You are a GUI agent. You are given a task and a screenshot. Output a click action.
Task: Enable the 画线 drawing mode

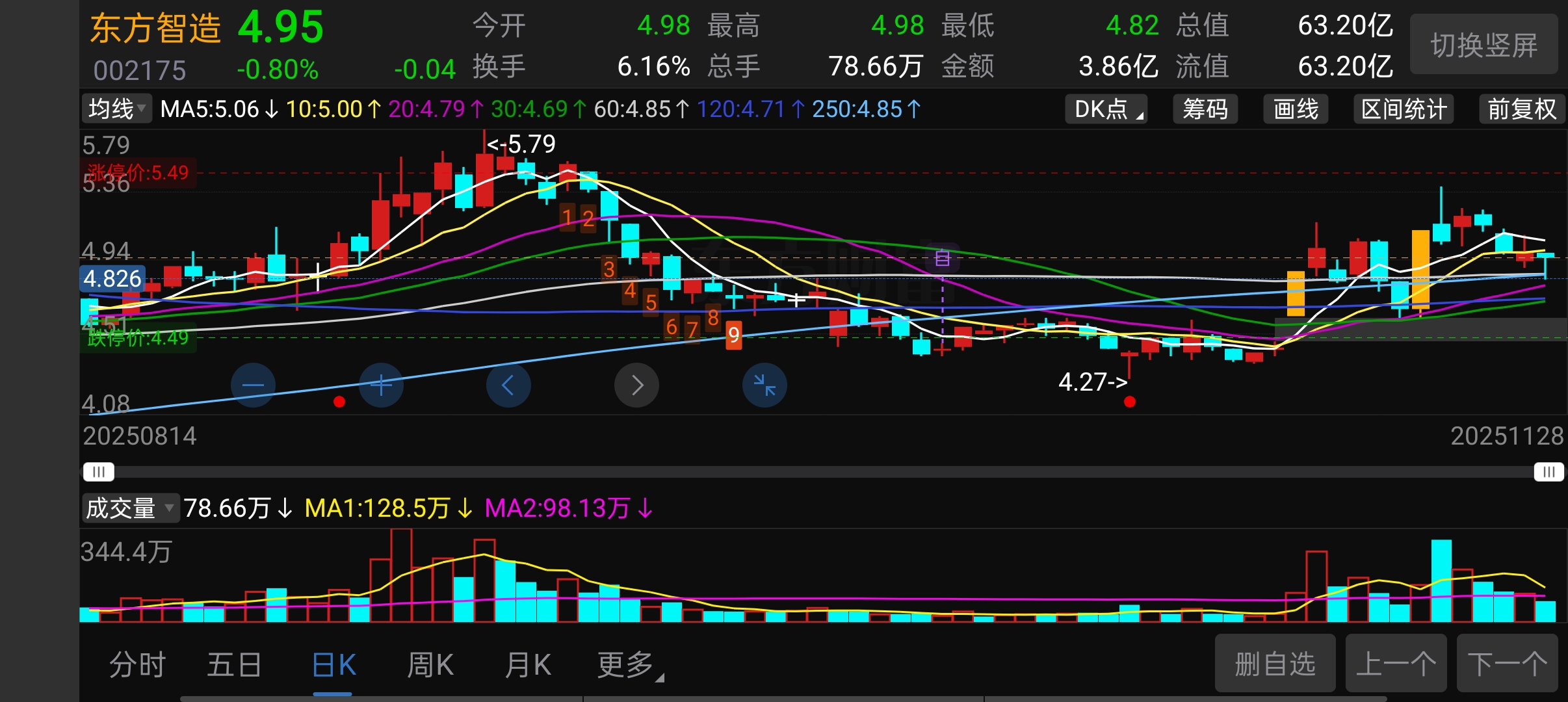pos(1296,109)
